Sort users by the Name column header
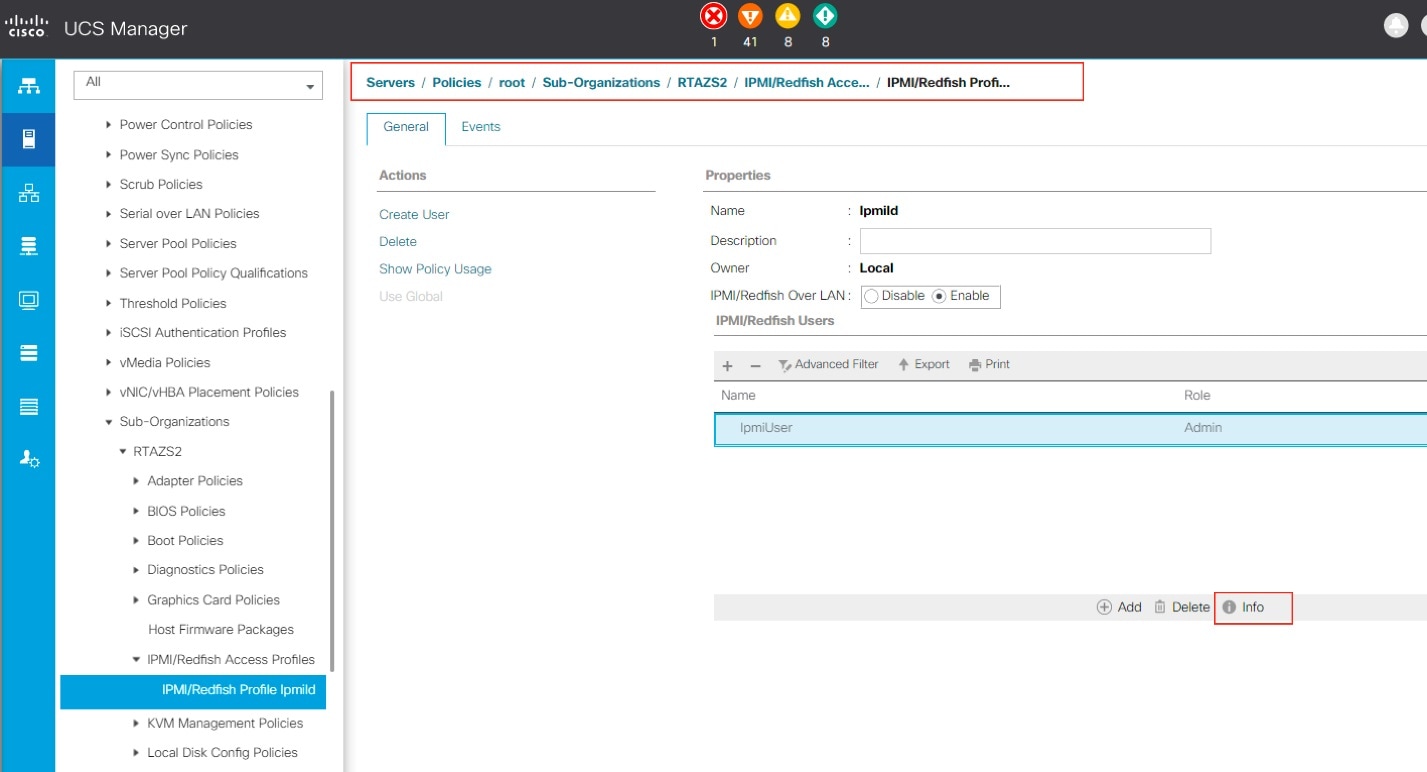 tap(739, 396)
